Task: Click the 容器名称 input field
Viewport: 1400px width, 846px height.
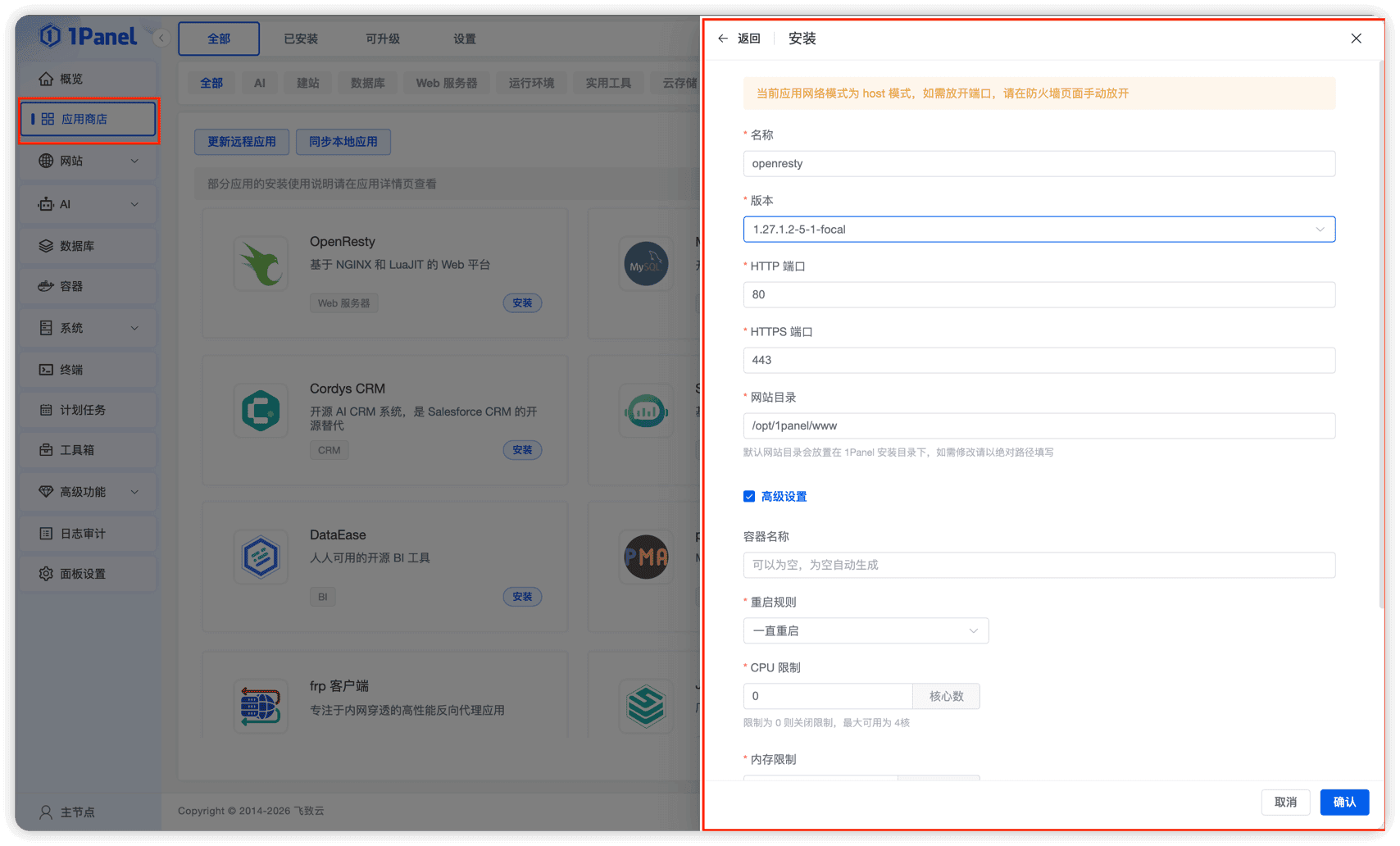Action: pos(1039,565)
